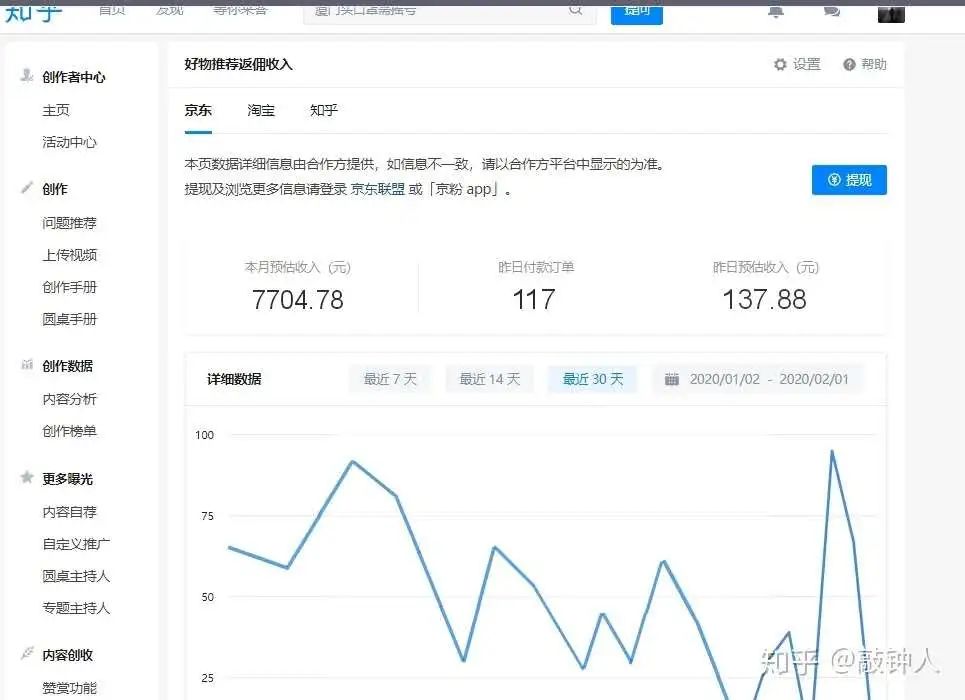Click the search magnifier icon
The height and width of the screenshot is (700, 965).
575,10
